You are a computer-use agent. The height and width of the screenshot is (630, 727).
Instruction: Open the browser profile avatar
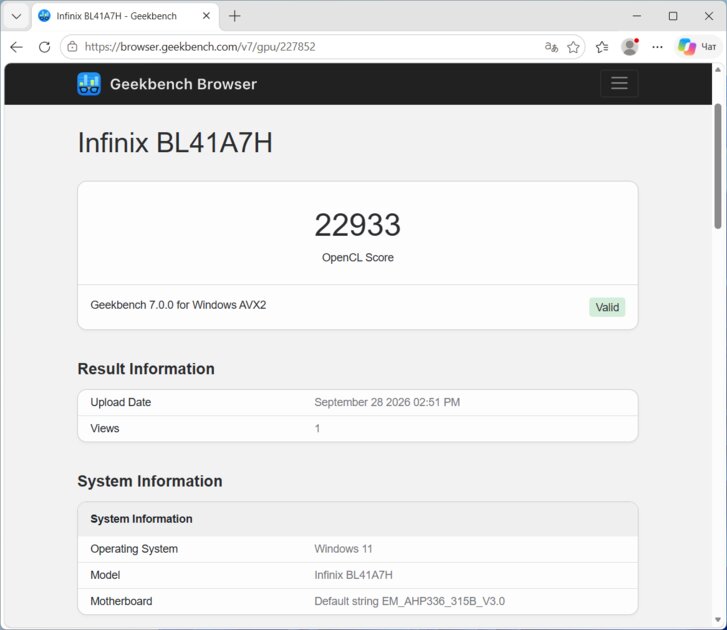point(630,47)
